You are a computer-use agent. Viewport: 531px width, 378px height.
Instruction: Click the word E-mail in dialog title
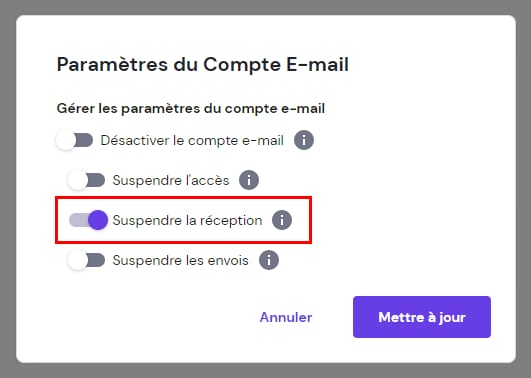[x=317, y=64]
